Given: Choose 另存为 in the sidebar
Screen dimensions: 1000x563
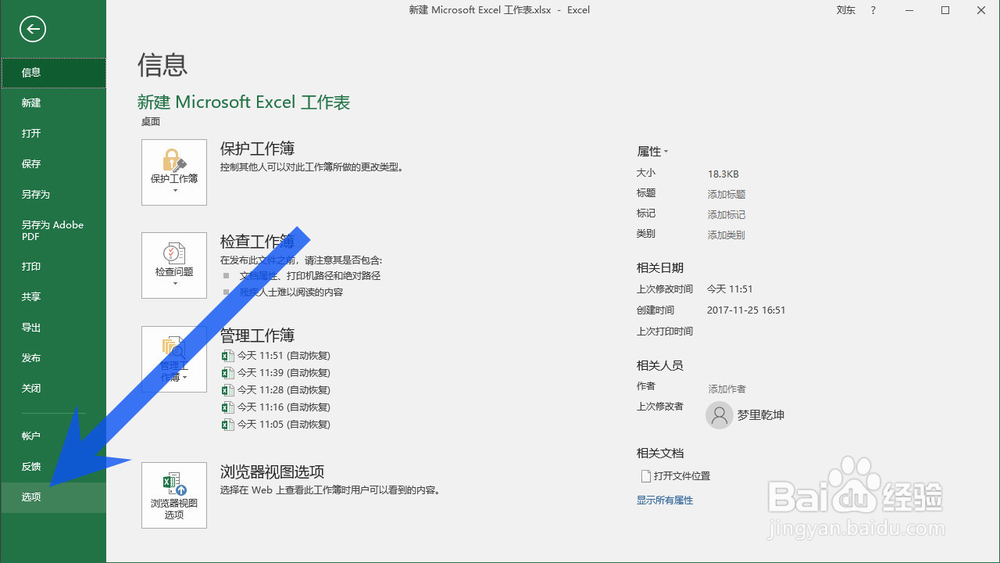Looking at the screenshot, I should [x=54, y=194].
